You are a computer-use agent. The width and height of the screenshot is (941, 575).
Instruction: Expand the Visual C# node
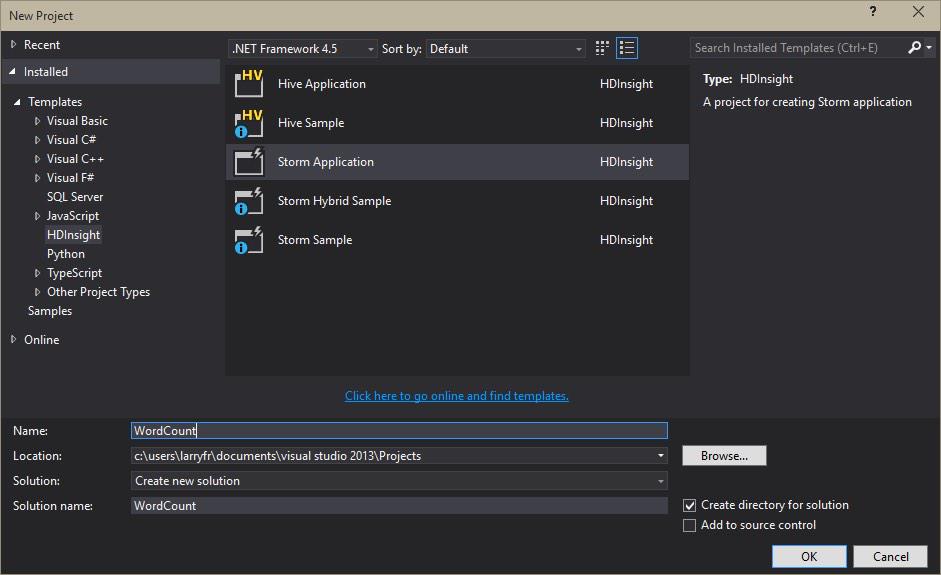point(37,140)
